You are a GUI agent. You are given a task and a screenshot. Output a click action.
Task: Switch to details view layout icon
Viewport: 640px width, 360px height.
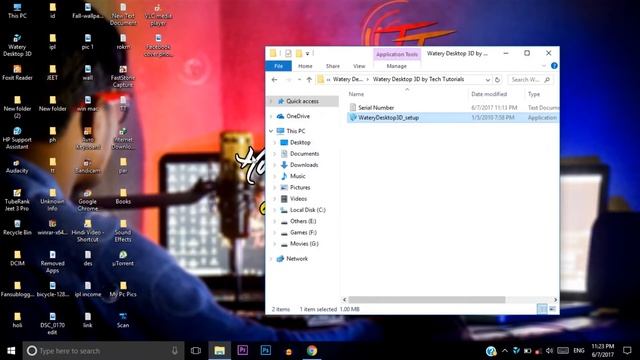[542, 309]
